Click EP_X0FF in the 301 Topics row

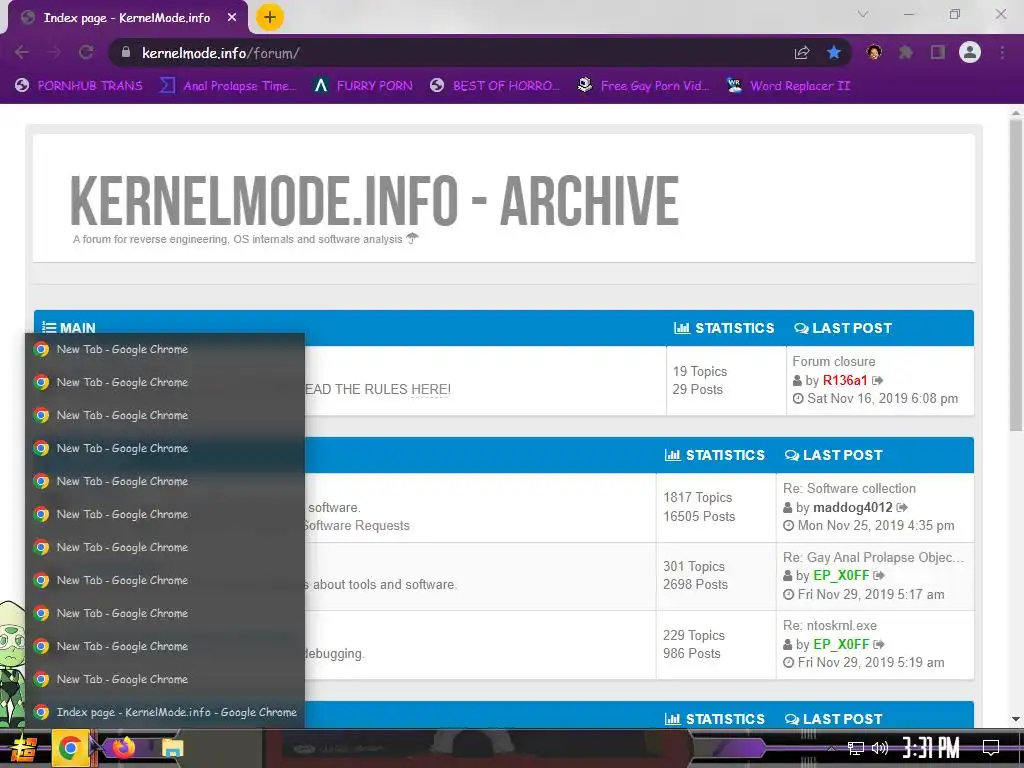[841, 575]
